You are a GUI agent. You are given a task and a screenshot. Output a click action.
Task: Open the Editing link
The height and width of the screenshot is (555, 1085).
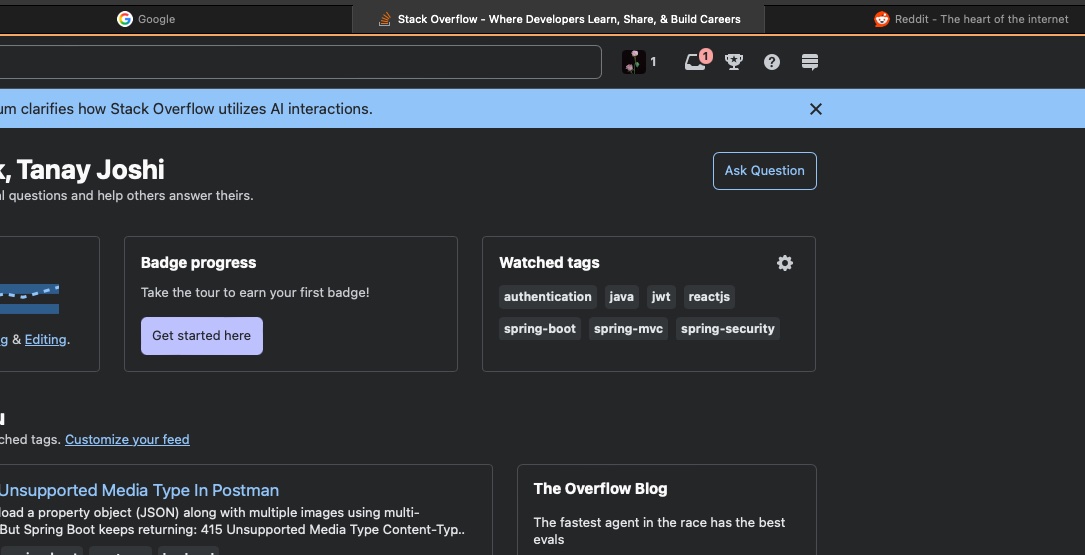46,340
